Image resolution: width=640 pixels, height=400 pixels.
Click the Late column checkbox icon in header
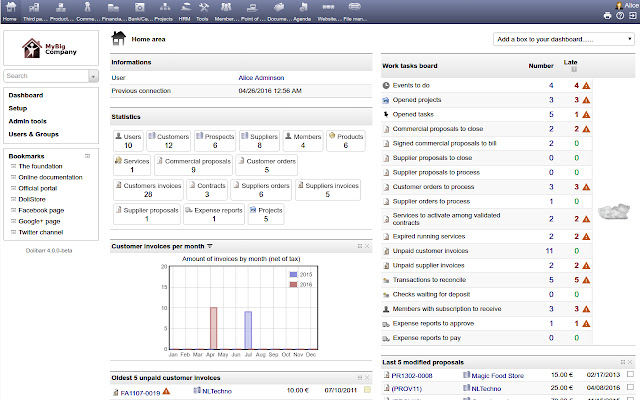pyautogui.click(x=572, y=70)
